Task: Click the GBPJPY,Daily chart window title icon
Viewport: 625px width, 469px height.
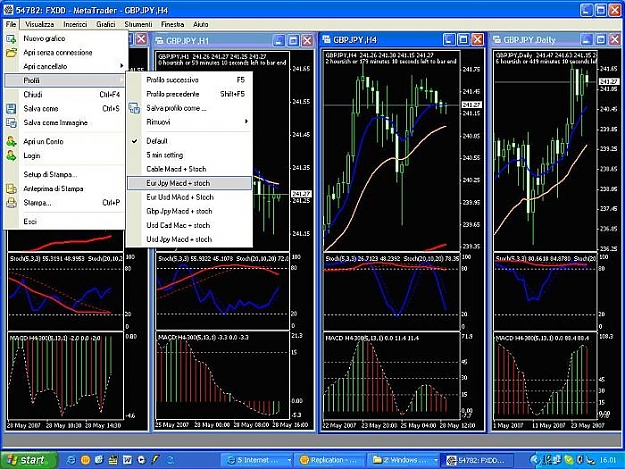Action: pos(497,40)
